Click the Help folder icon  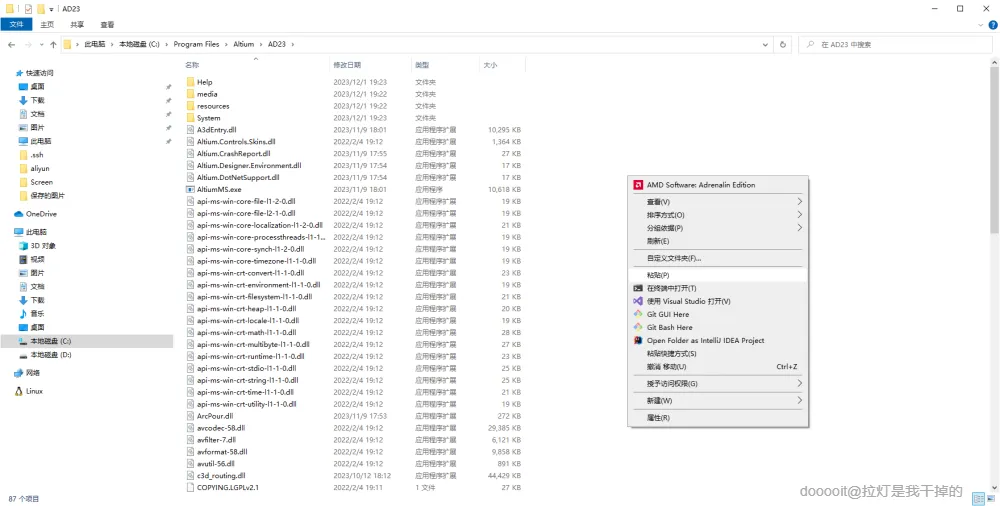point(190,82)
